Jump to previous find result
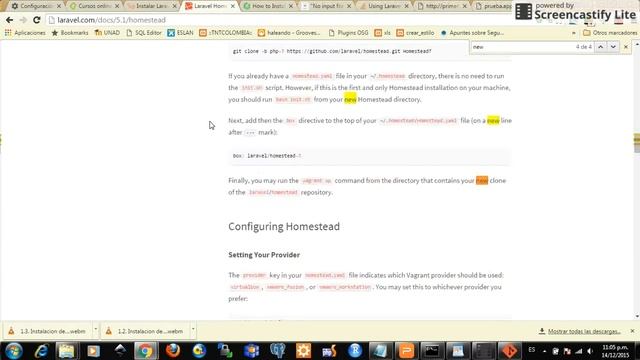Screen dimensions: 640x360 (x=600, y=47)
